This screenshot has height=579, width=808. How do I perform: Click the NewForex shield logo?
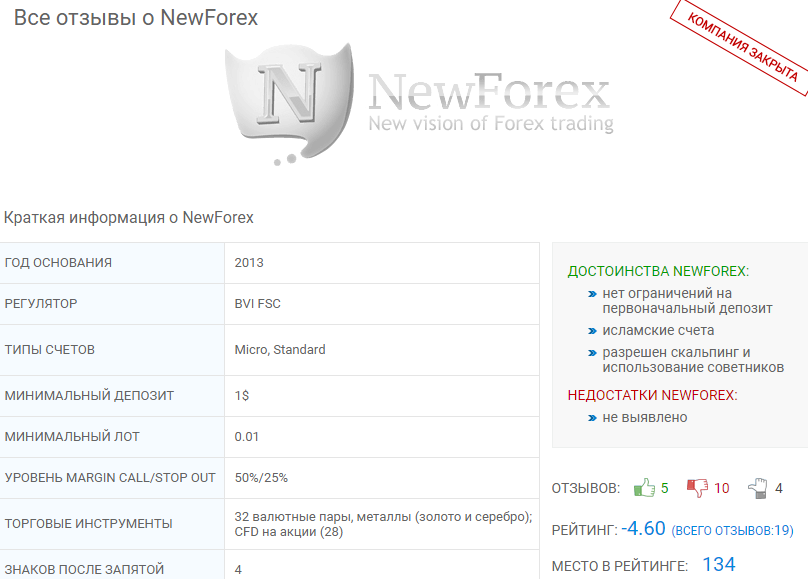coord(290,103)
